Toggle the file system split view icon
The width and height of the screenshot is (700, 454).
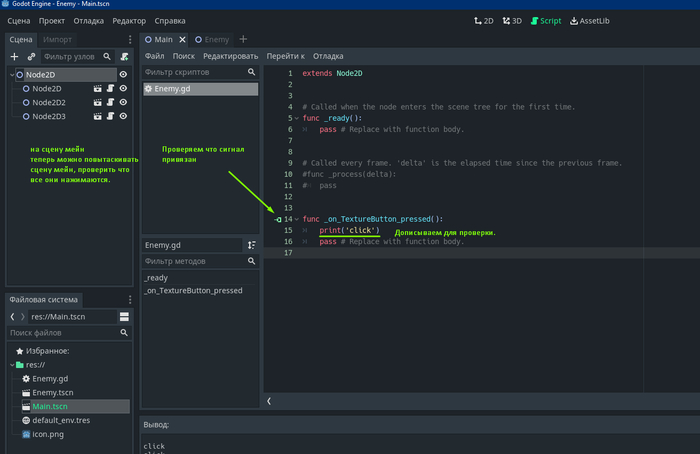pyautogui.click(x=124, y=316)
